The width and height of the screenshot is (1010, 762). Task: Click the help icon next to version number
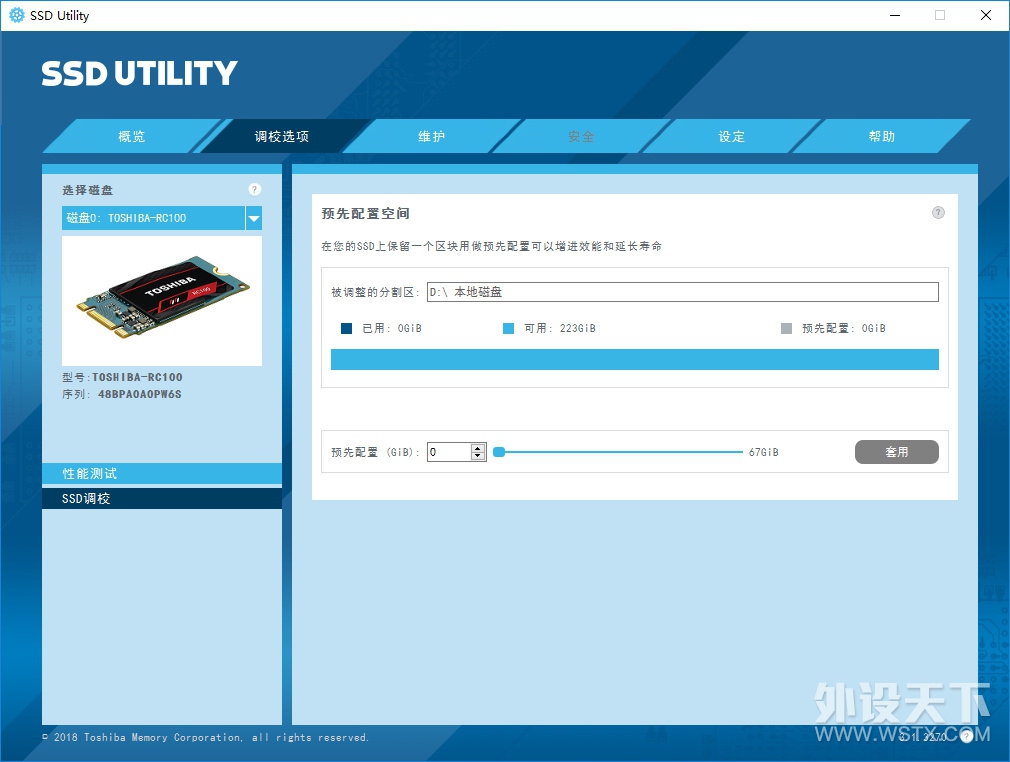[x=967, y=737]
